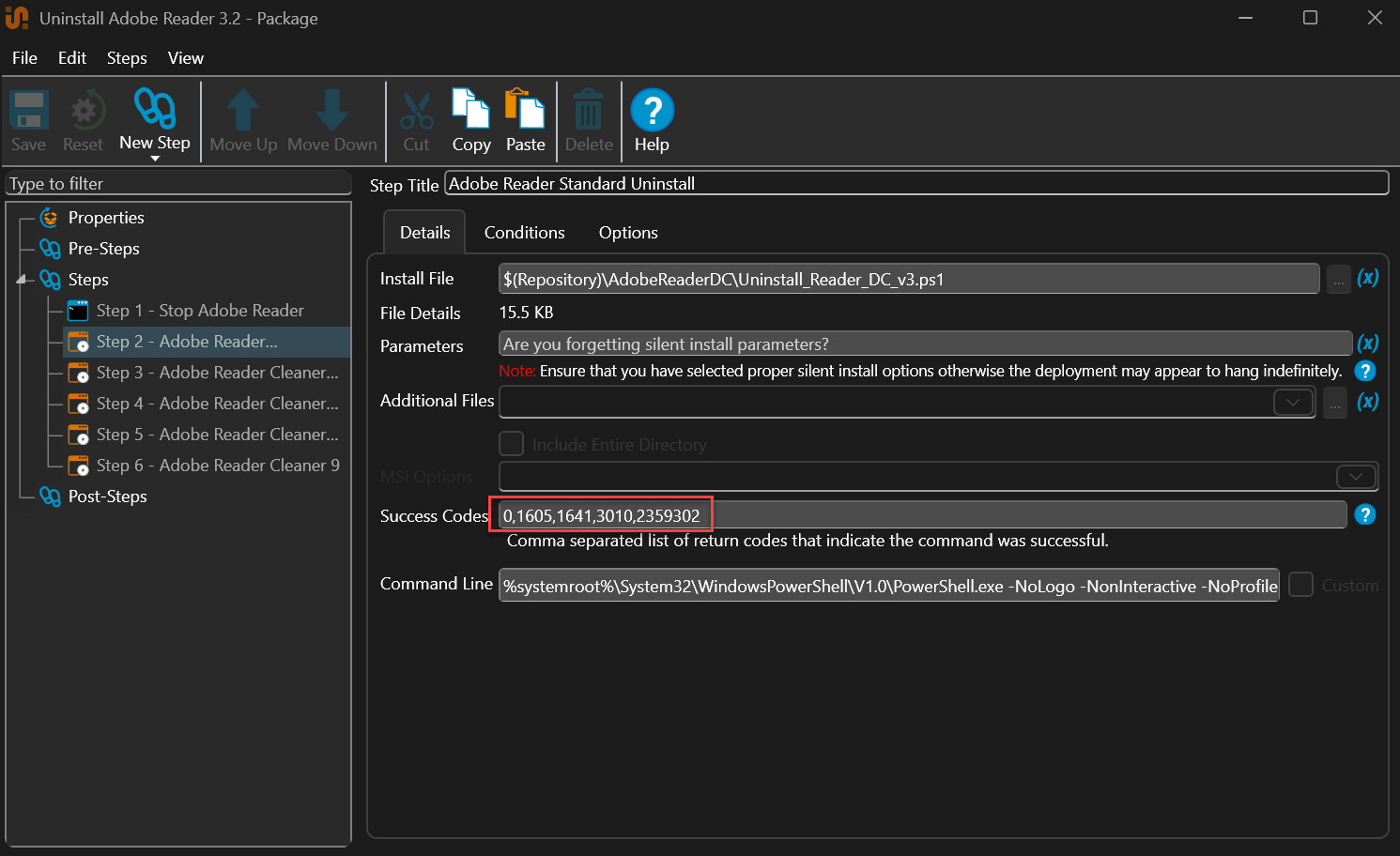Click the Parameters input field

point(925,344)
